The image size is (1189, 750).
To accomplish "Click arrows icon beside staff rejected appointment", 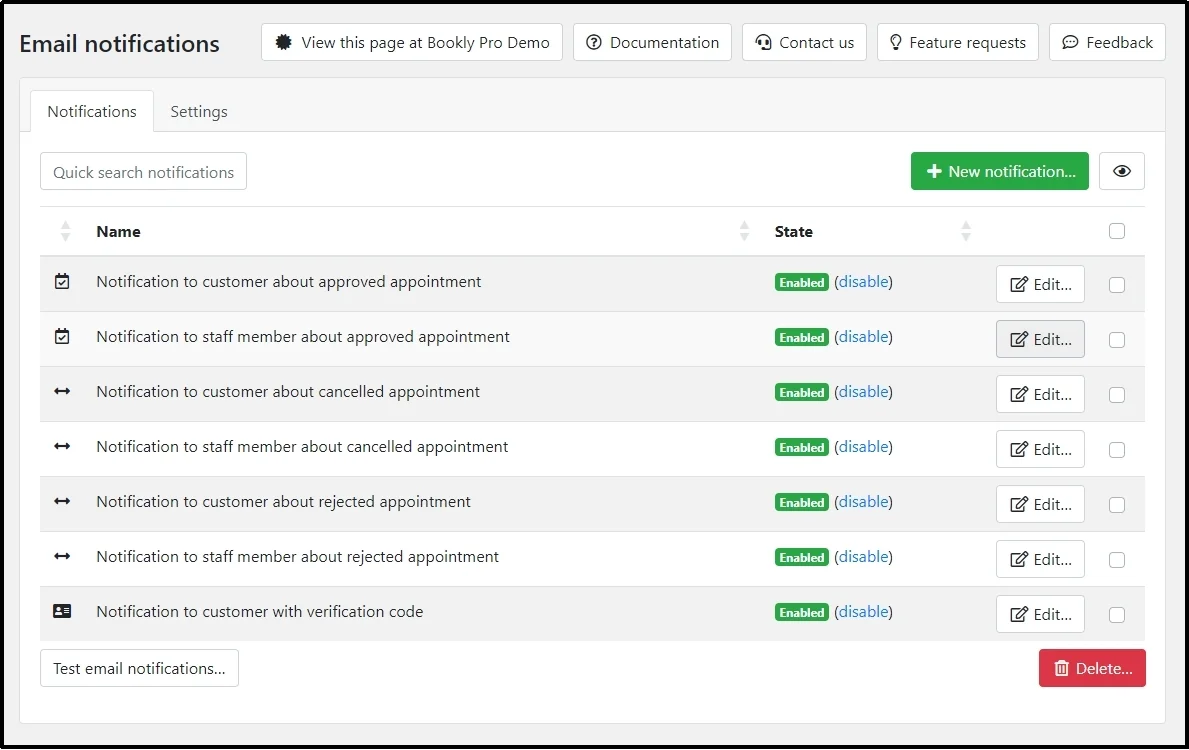I will [62, 557].
